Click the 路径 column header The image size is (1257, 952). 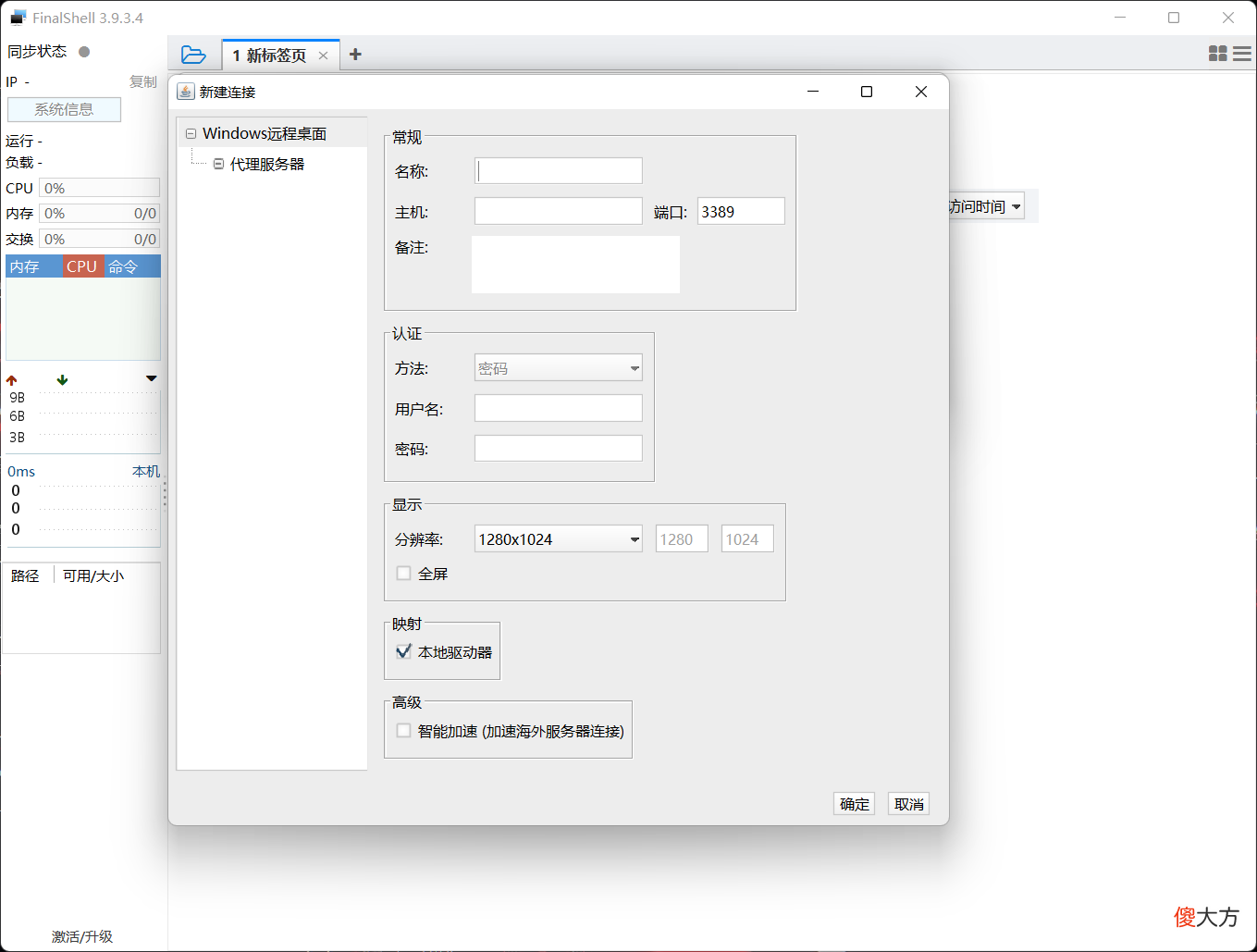tap(25, 575)
